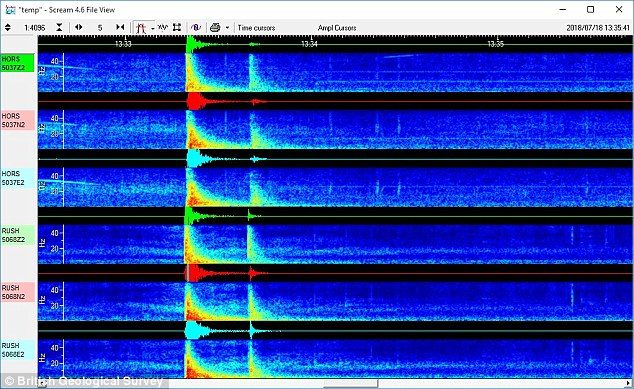Image resolution: width=634 pixels, height=389 pixels.
Task: Select the HORS 5037Z2 stream label
Action: coord(17,63)
